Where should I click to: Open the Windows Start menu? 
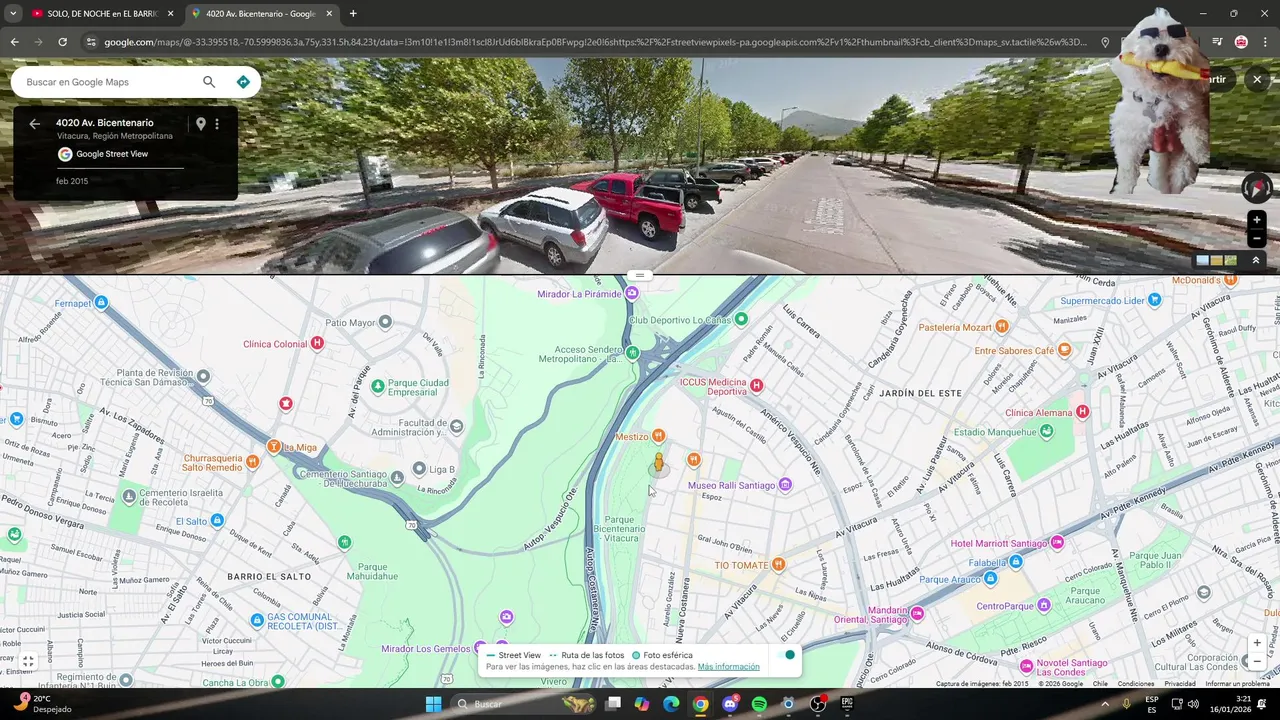(433, 704)
